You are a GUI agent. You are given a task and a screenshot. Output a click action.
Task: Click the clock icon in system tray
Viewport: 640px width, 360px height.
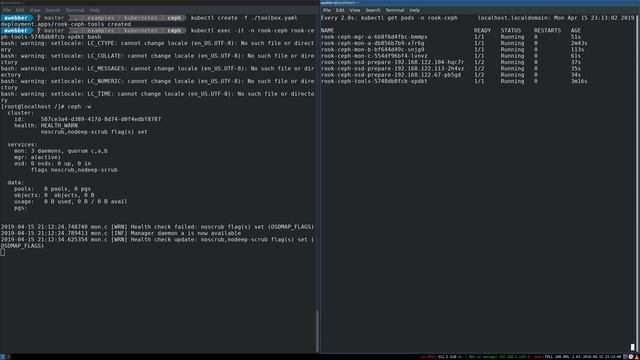pyautogui.click(x=631, y=357)
